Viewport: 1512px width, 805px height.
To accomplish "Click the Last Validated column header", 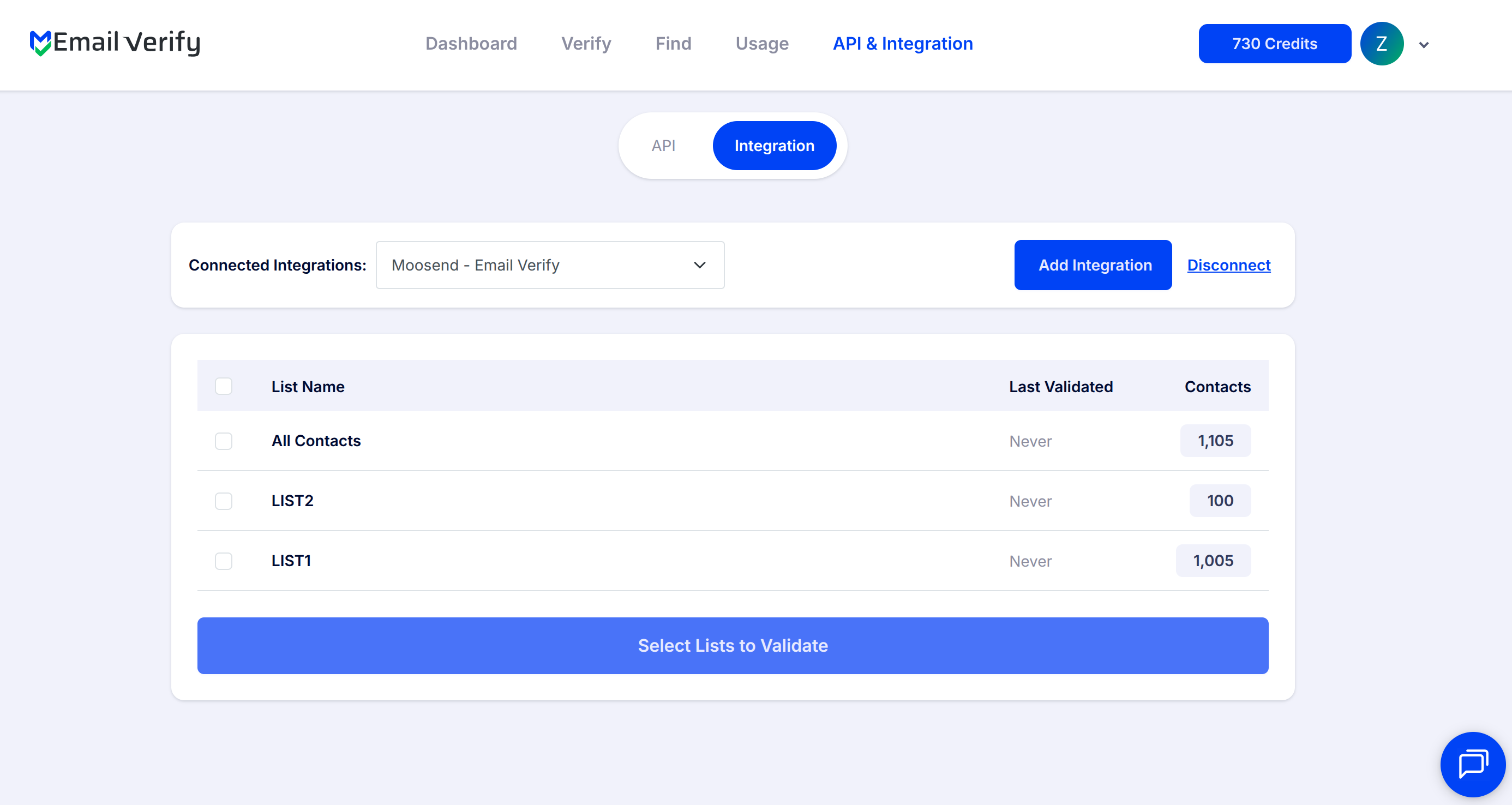I will [1060, 387].
